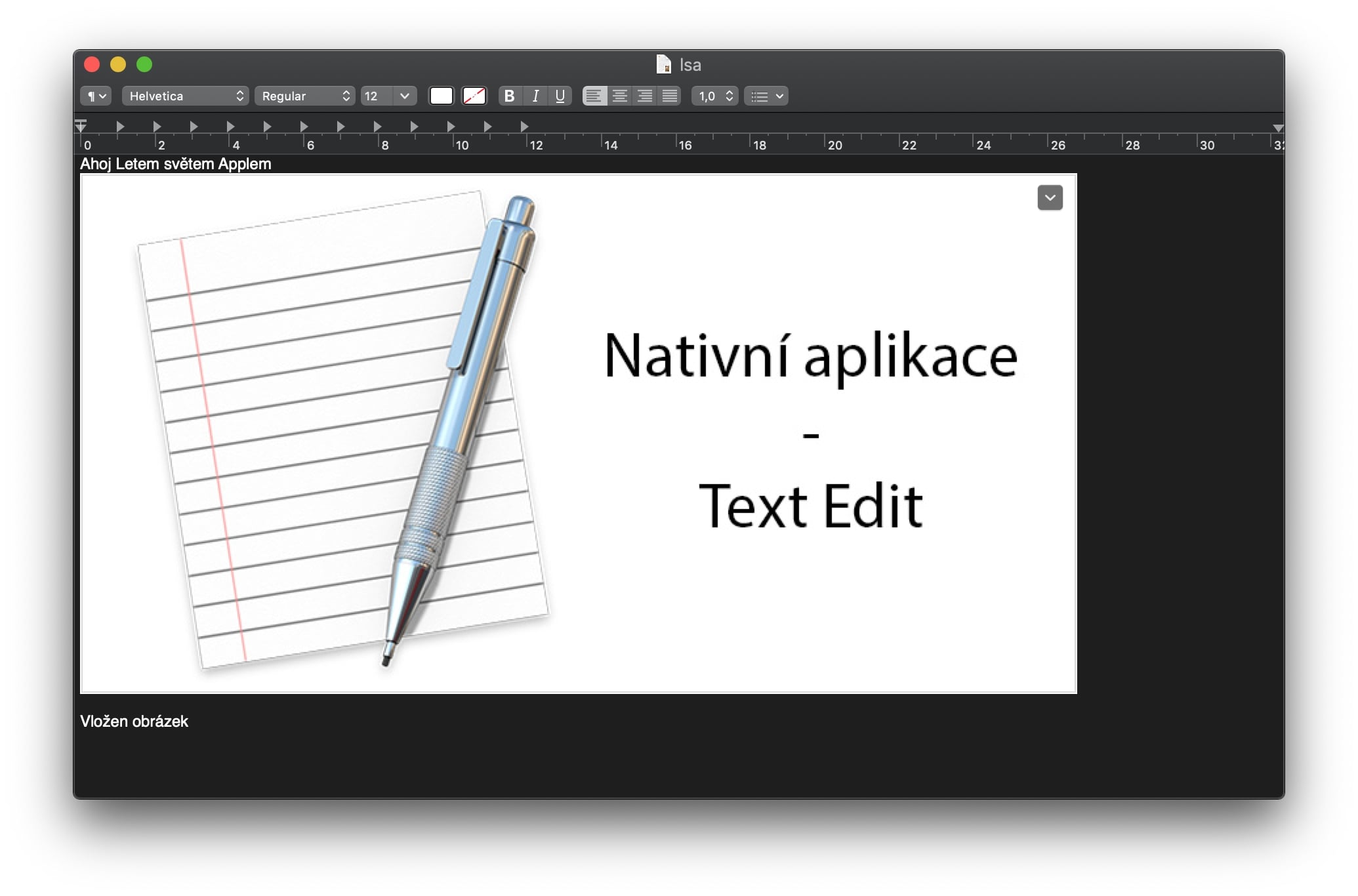Justify the text alignment
Viewport: 1358px width, 896px height.
pos(669,96)
